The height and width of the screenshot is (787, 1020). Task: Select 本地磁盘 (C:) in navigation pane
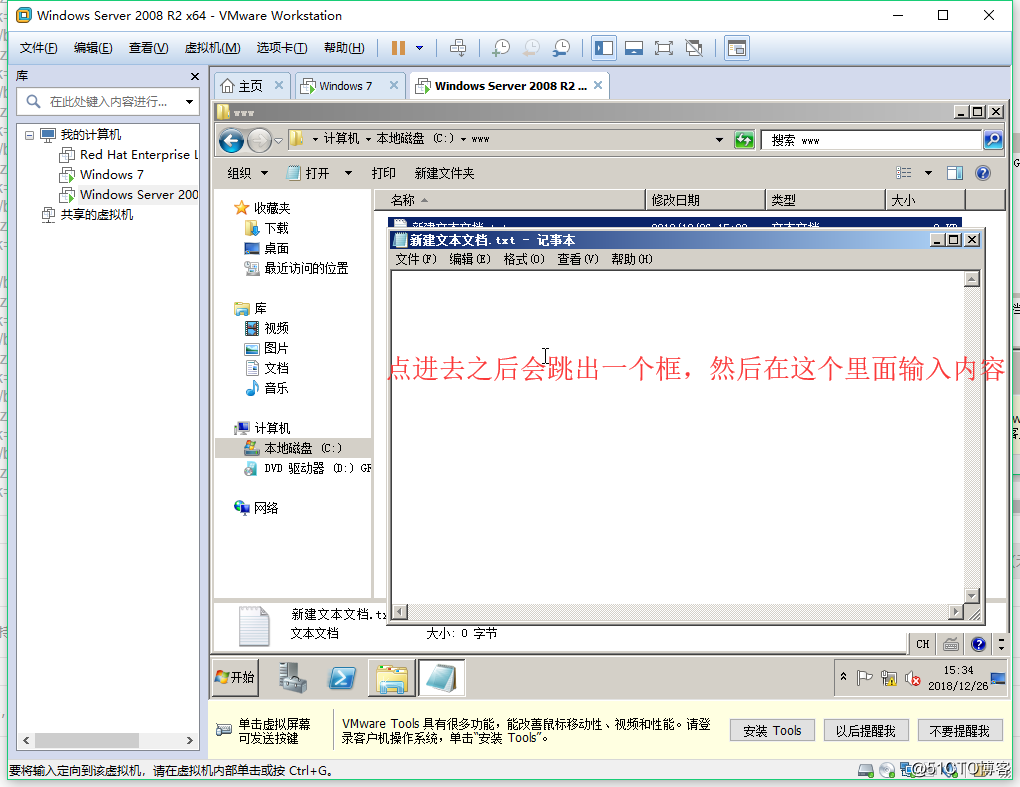pyautogui.click(x=293, y=448)
